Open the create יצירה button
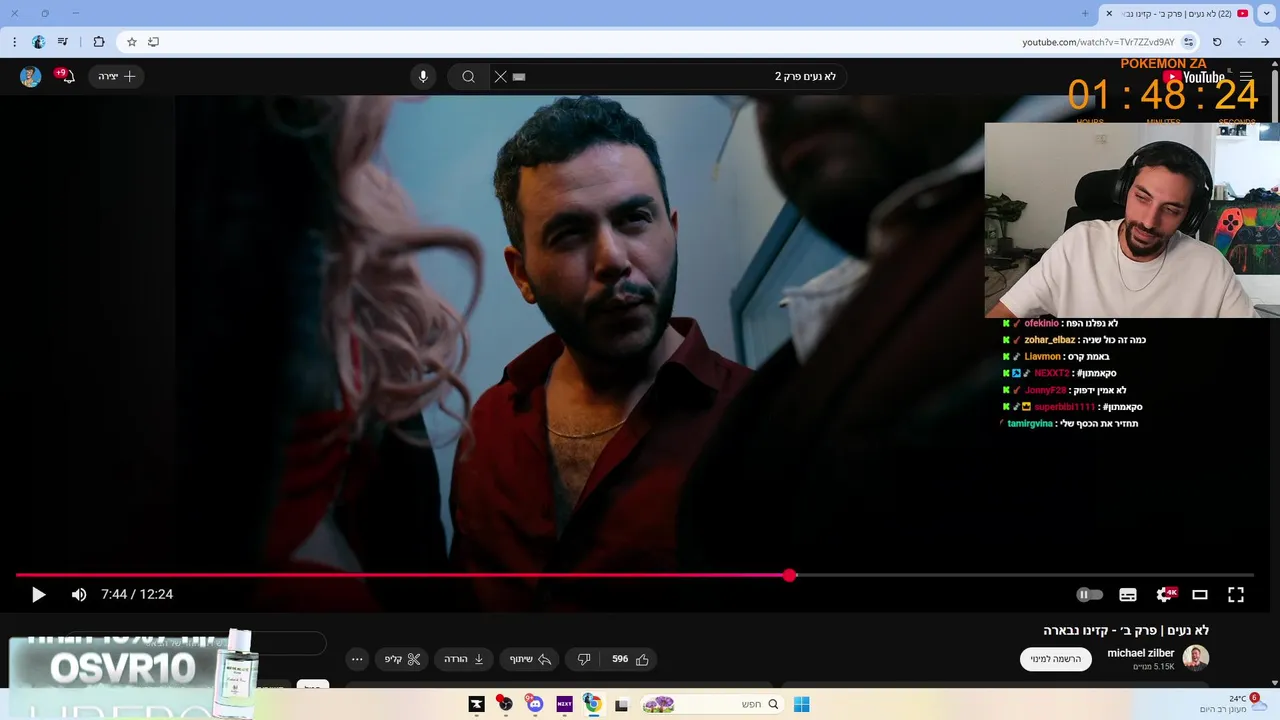1280x720 pixels. [117, 76]
